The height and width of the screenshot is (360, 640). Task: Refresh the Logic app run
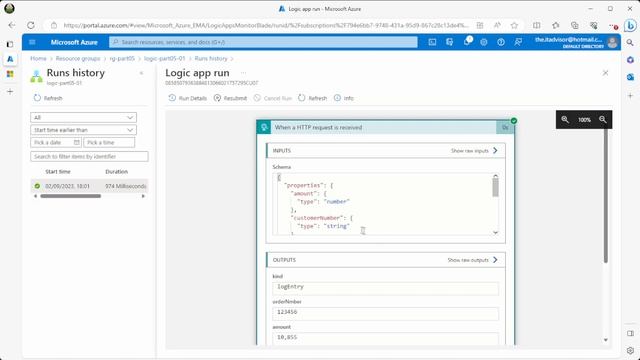pyautogui.click(x=313, y=98)
